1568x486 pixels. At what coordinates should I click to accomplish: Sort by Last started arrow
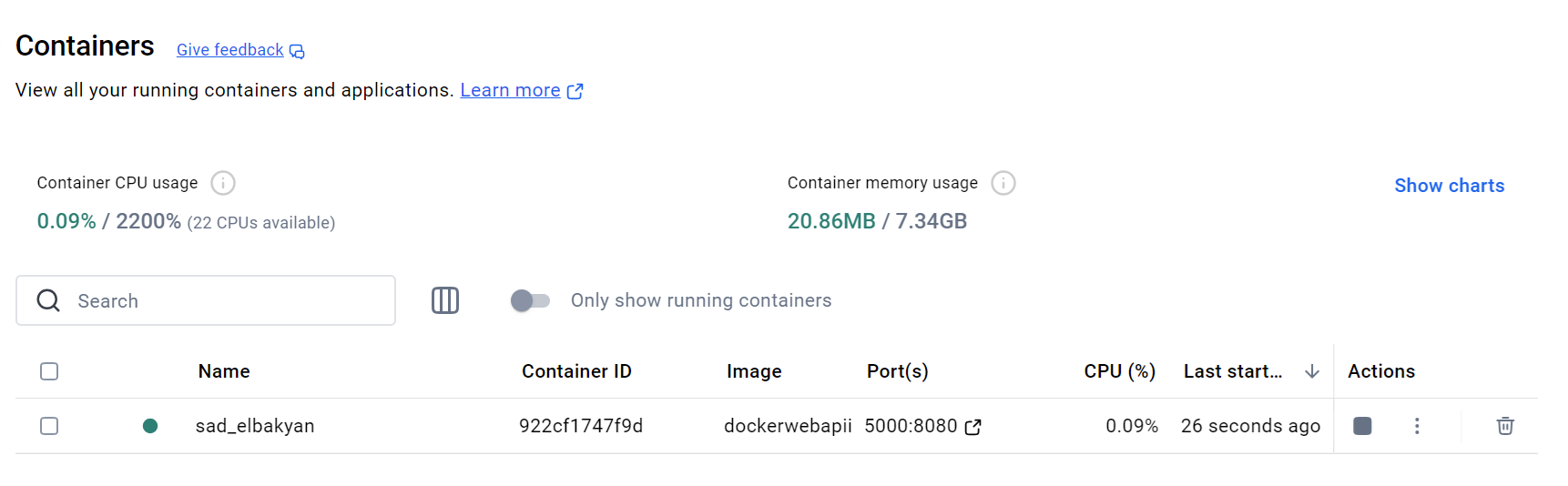pyautogui.click(x=1312, y=371)
